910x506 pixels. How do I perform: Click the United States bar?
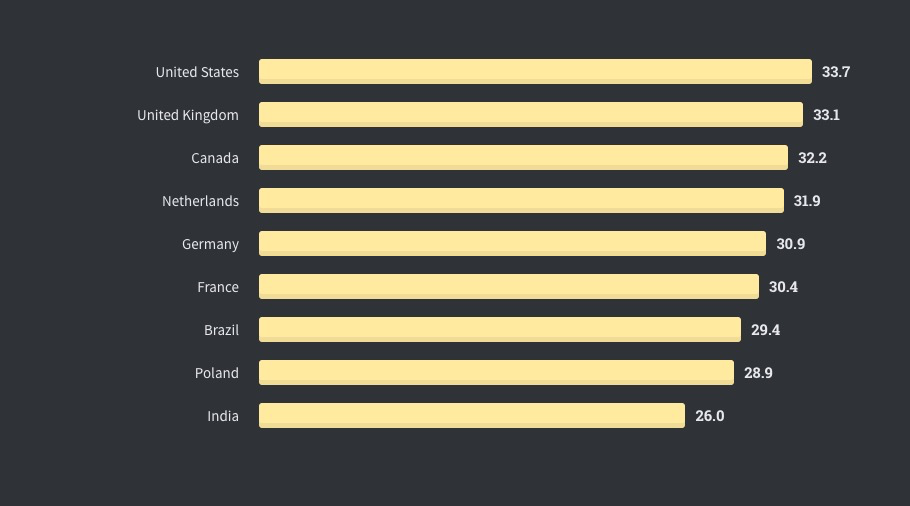click(535, 72)
